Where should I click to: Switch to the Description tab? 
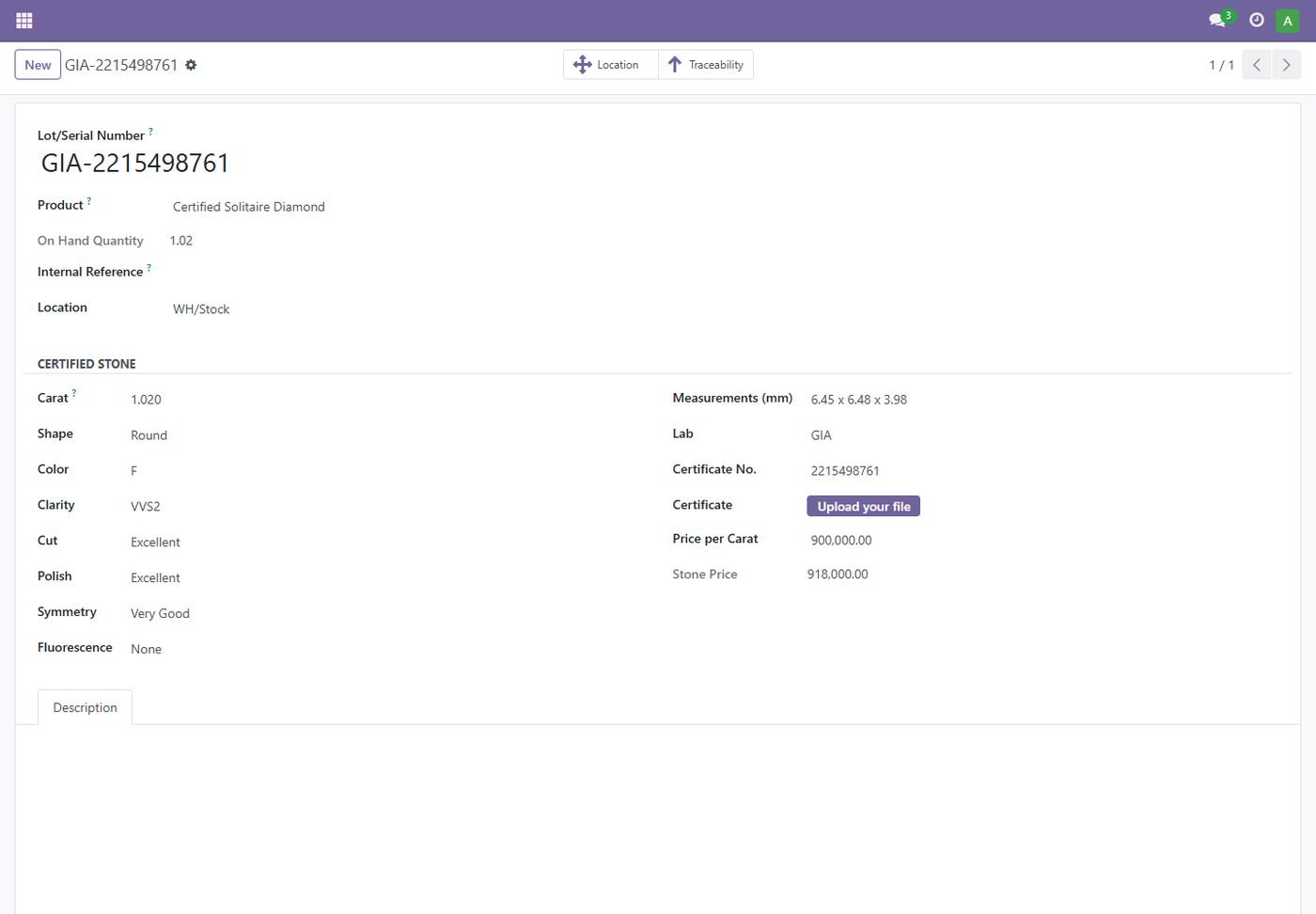85,708
